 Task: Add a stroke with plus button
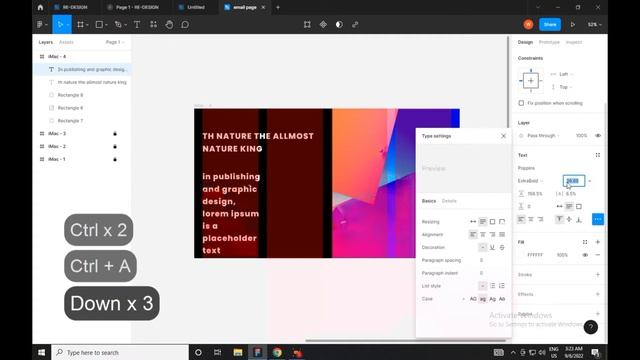598,275
